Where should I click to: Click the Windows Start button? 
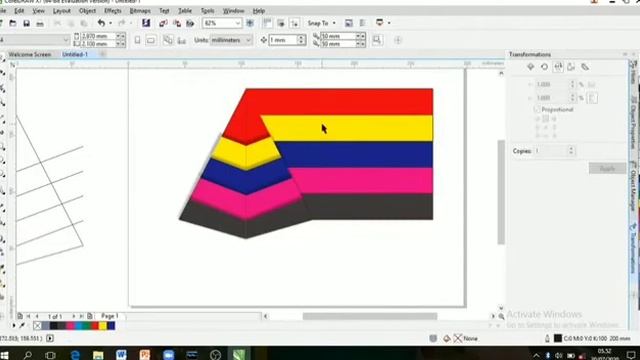coord(4,355)
